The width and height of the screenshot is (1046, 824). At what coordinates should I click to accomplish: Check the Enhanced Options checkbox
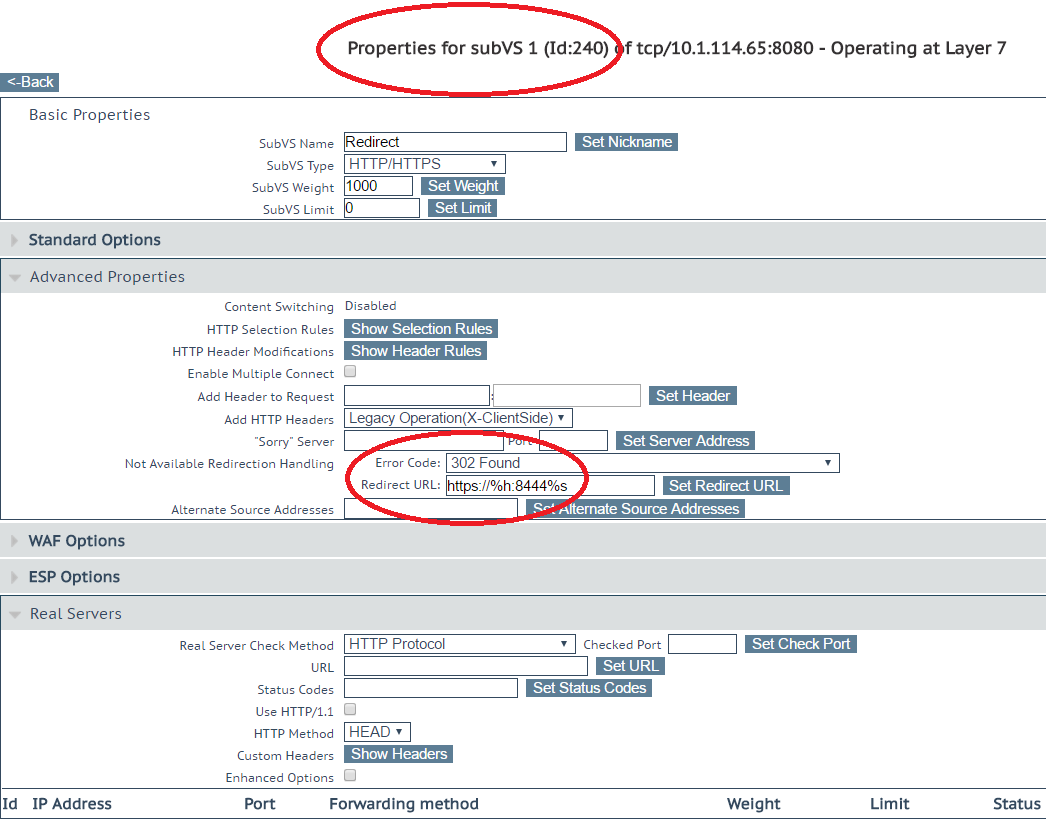(x=350, y=776)
